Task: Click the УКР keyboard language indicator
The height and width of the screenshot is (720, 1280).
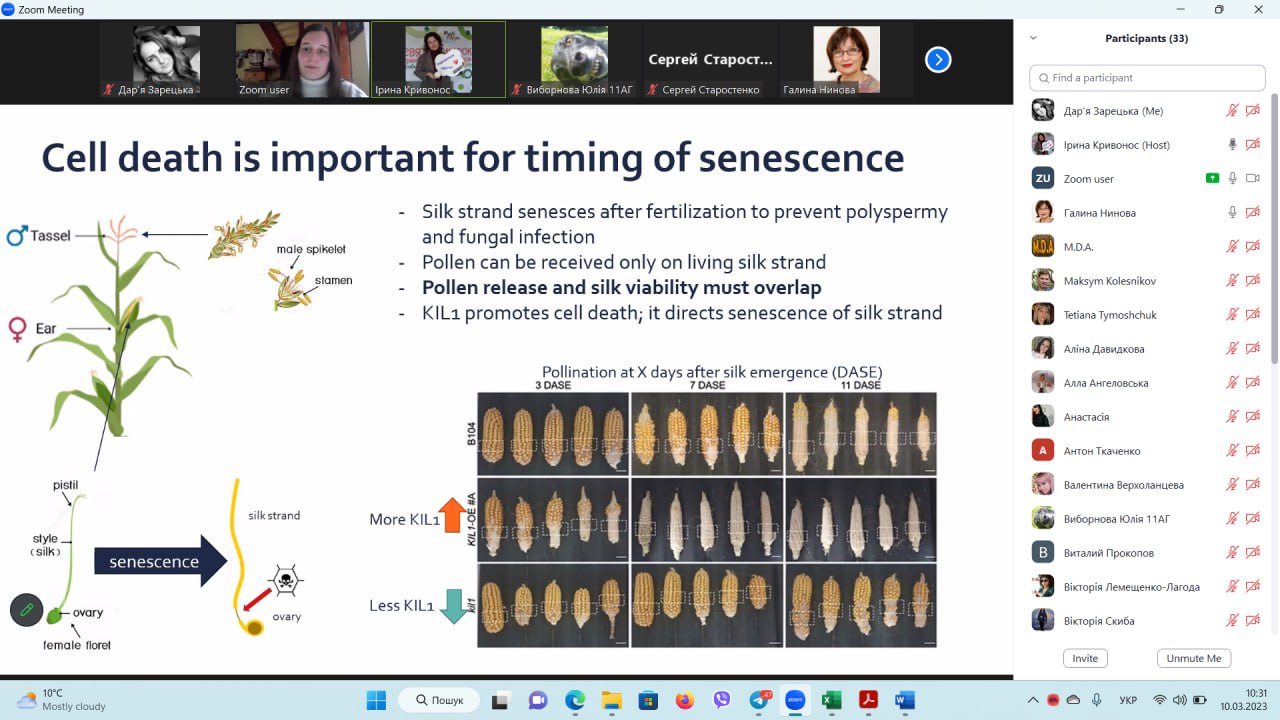Action: coord(1128,700)
